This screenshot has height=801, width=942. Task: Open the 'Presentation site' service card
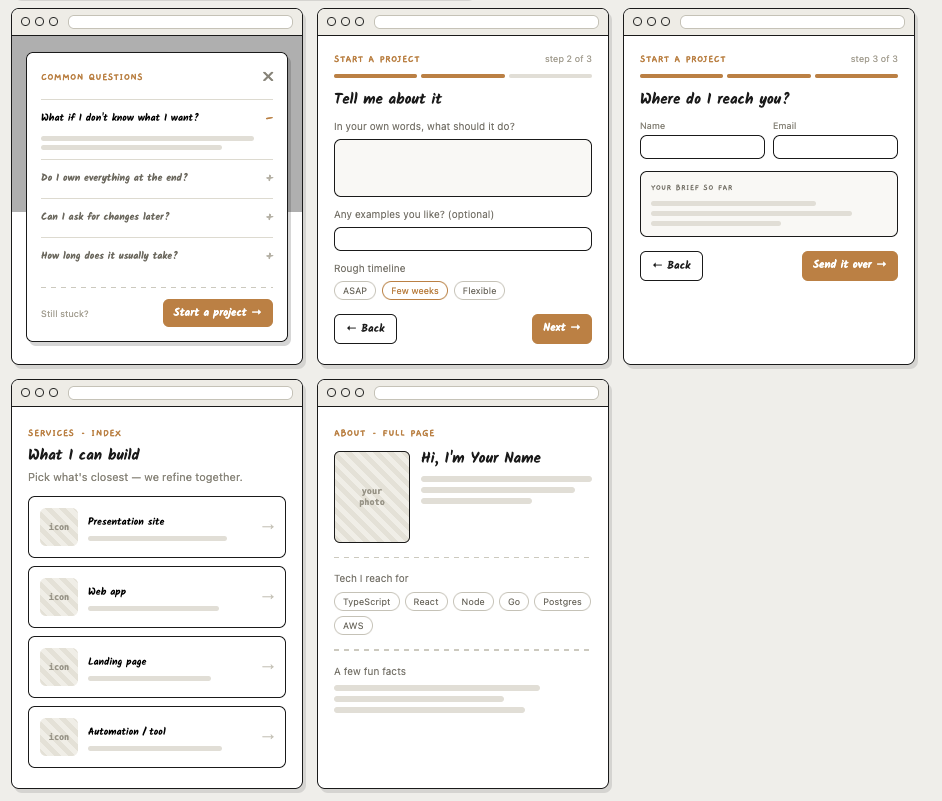pyautogui.click(x=157, y=527)
